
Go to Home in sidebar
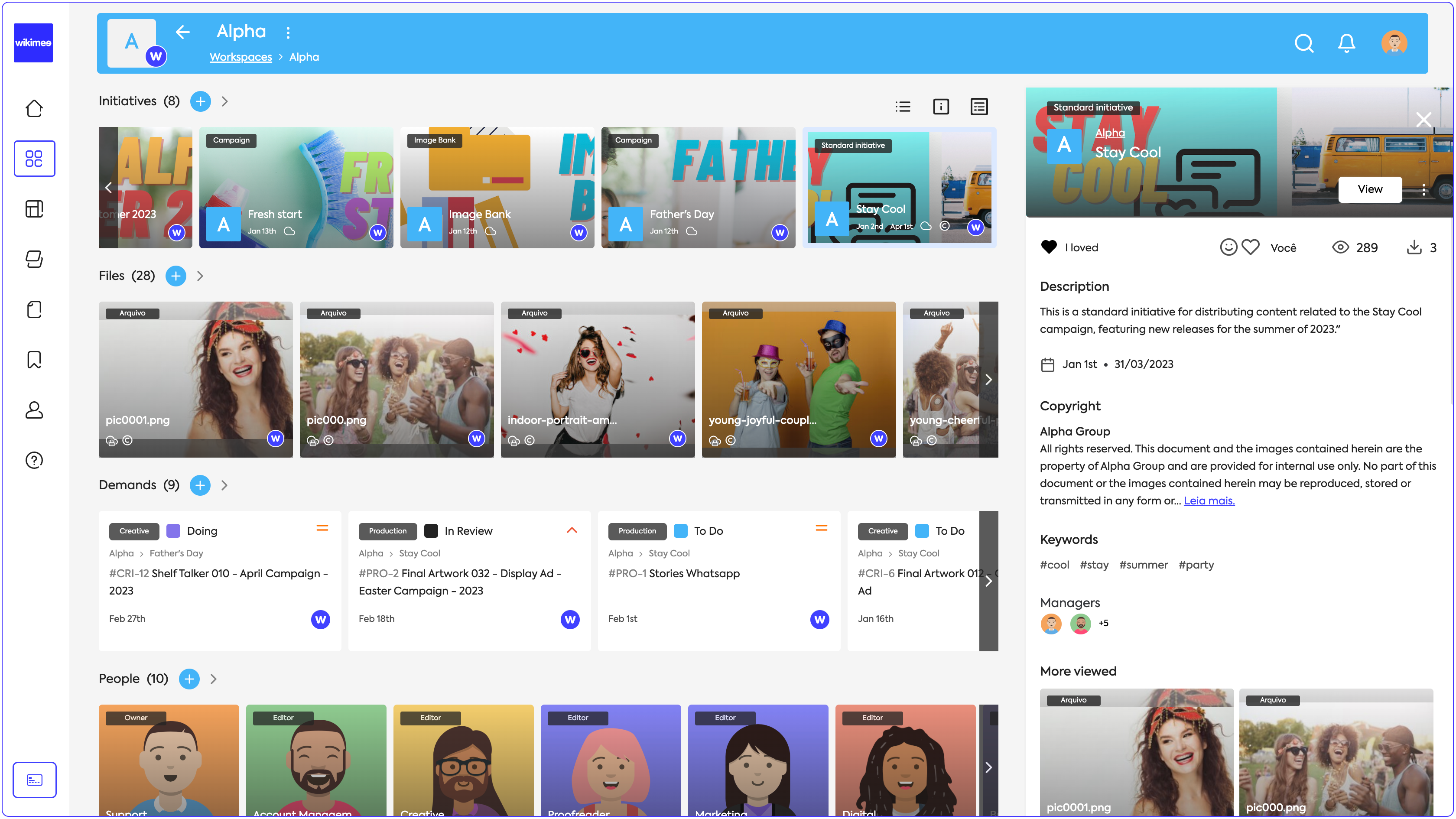tap(34, 108)
